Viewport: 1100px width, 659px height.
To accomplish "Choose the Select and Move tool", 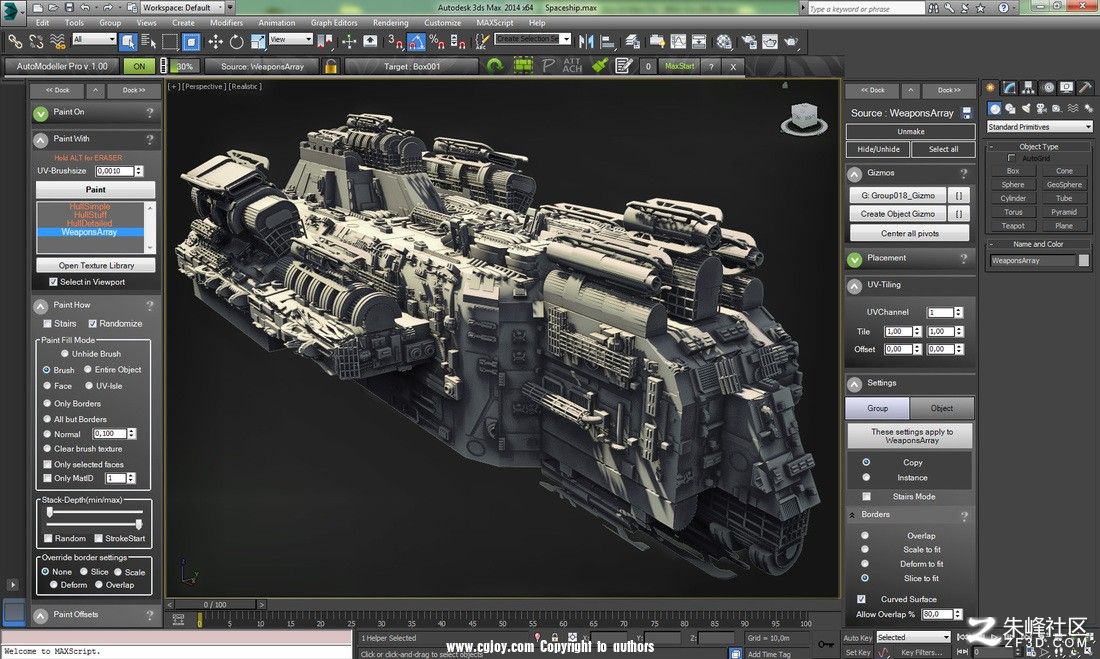I will [x=215, y=42].
